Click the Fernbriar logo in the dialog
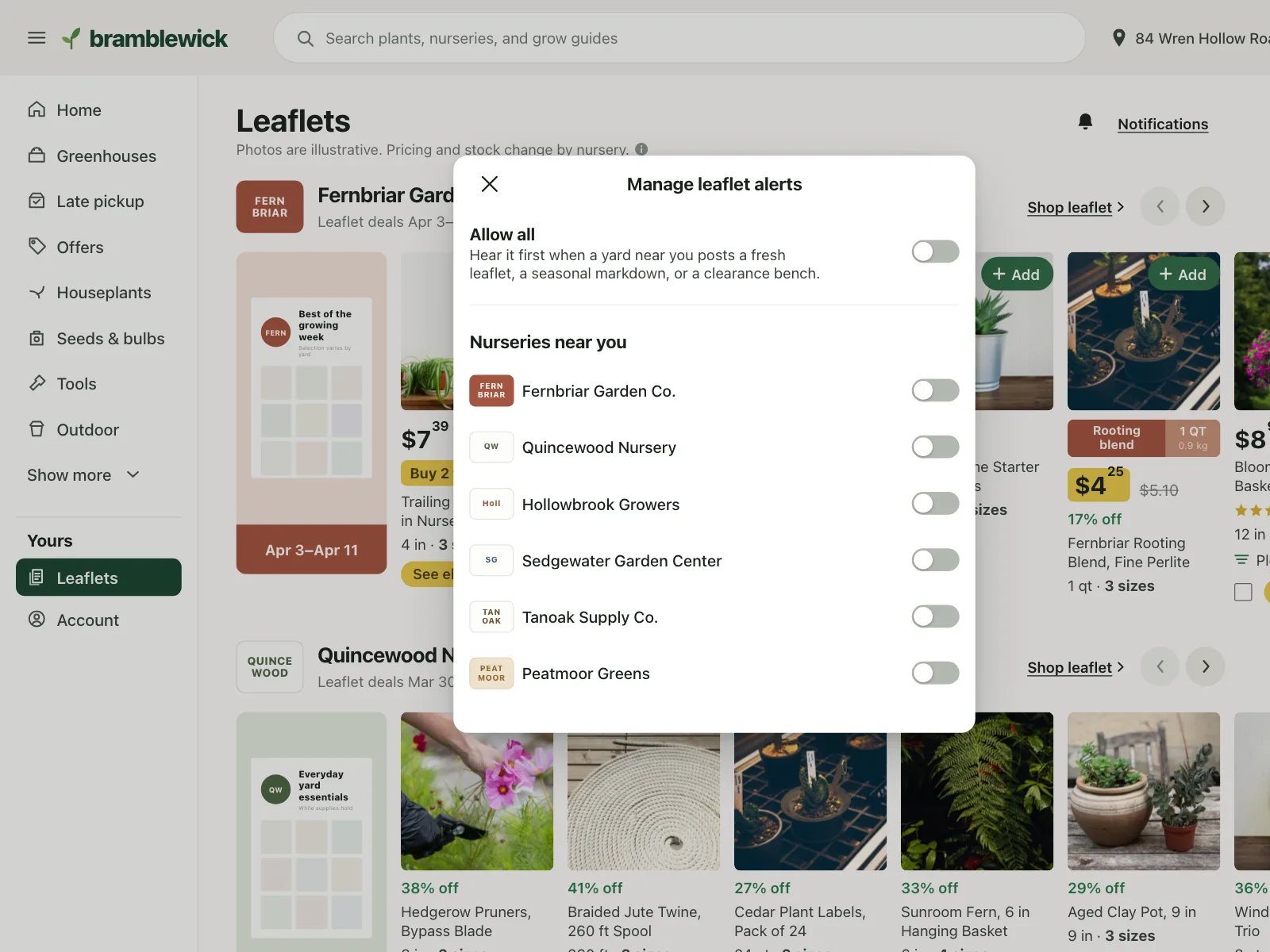The width and height of the screenshot is (1270, 952). [x=491, y=390]
